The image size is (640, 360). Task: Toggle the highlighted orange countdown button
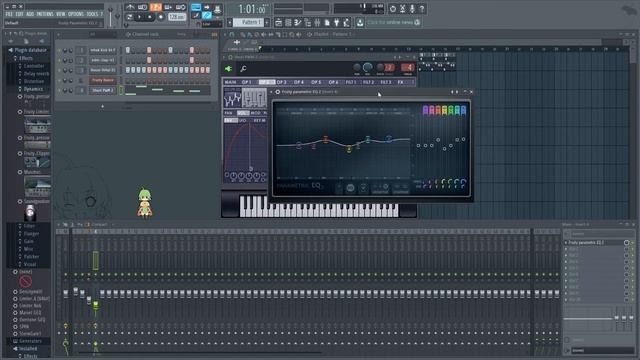pyautogui.click(x=156, y=7)
